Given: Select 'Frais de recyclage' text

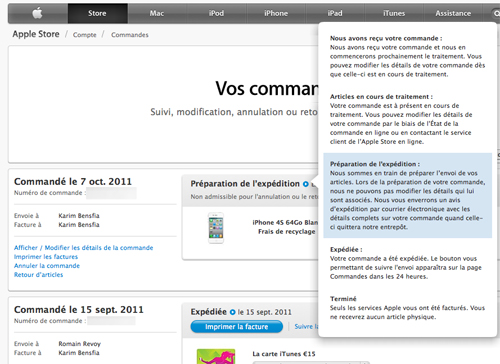Looking at the screenshot, I should point(287,231).
